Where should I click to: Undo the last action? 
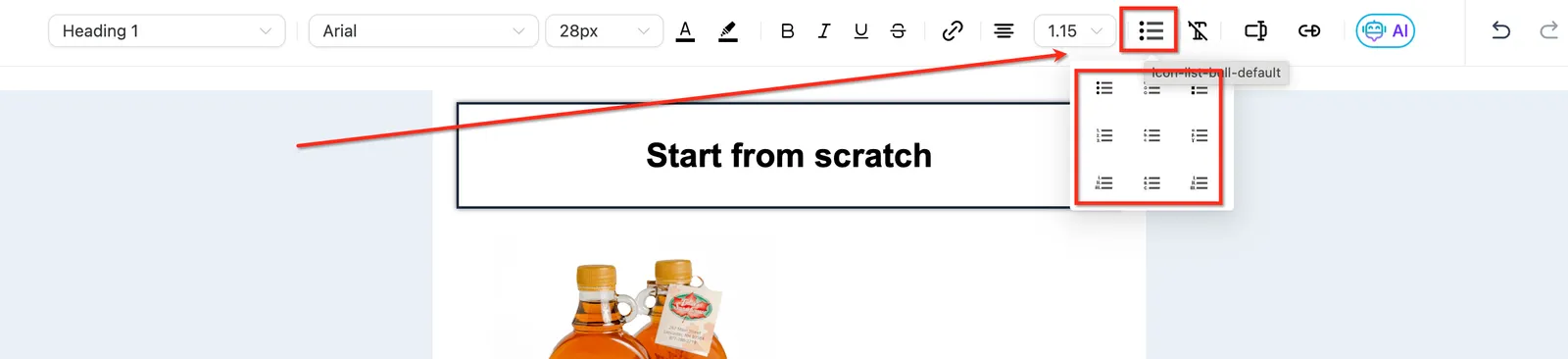[1500, 31]
